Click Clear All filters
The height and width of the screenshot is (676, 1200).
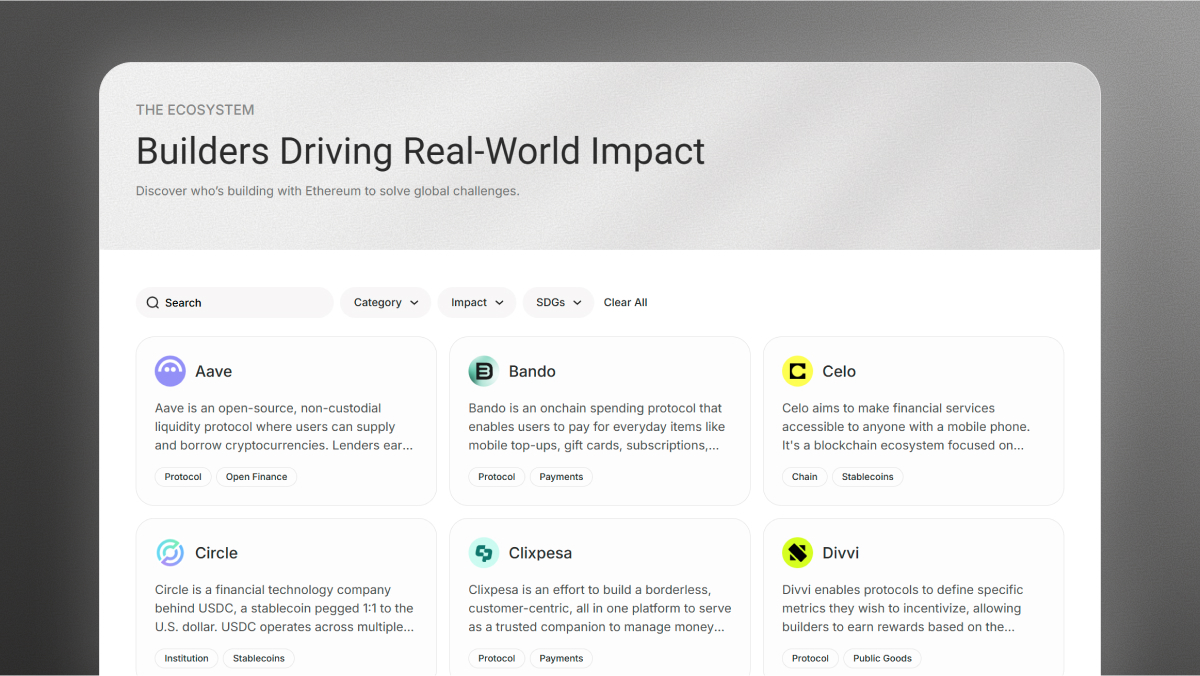point(626,302)
